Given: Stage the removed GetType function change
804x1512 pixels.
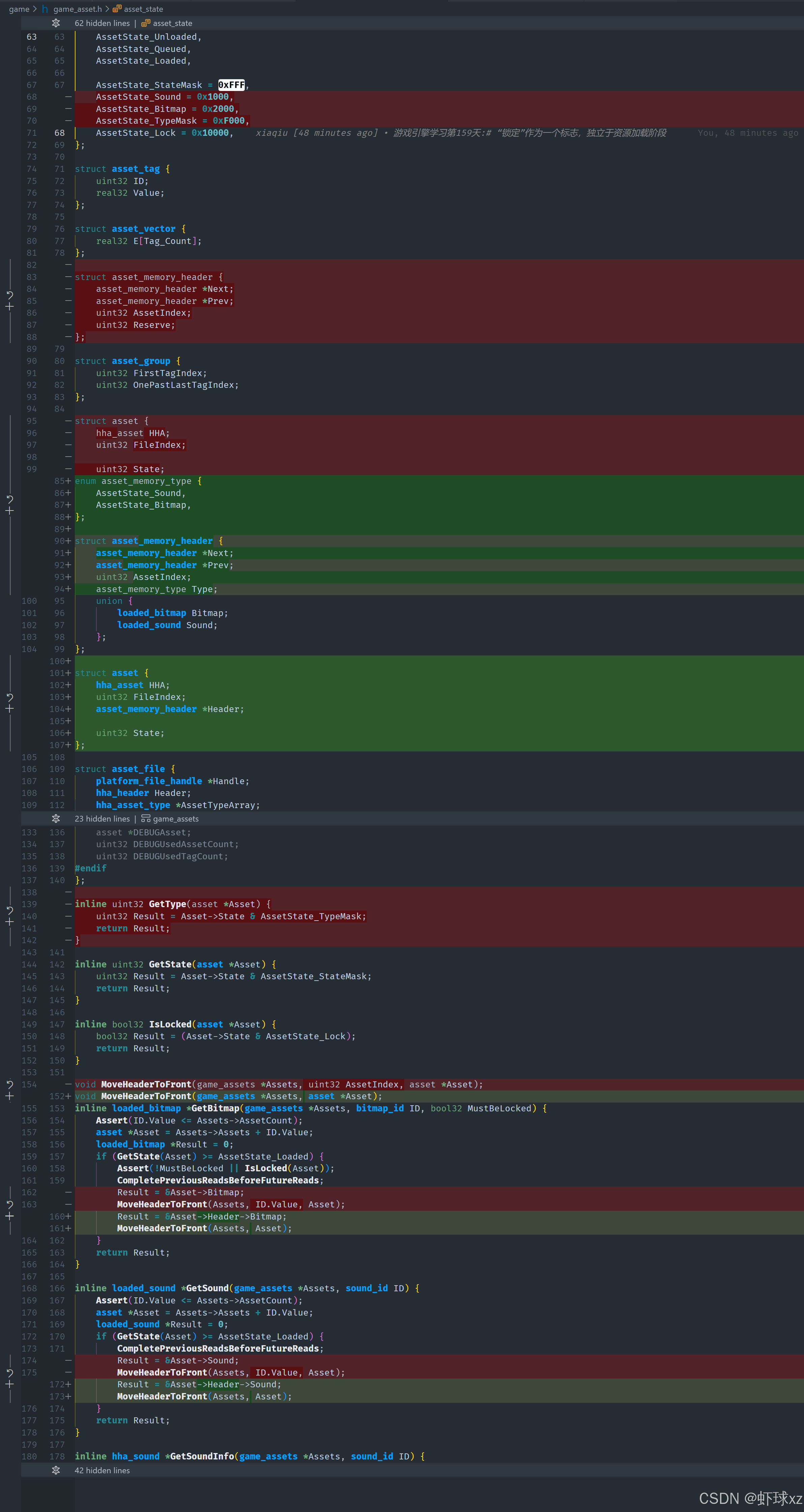Looking at the screenshot, I should (9, 922).
